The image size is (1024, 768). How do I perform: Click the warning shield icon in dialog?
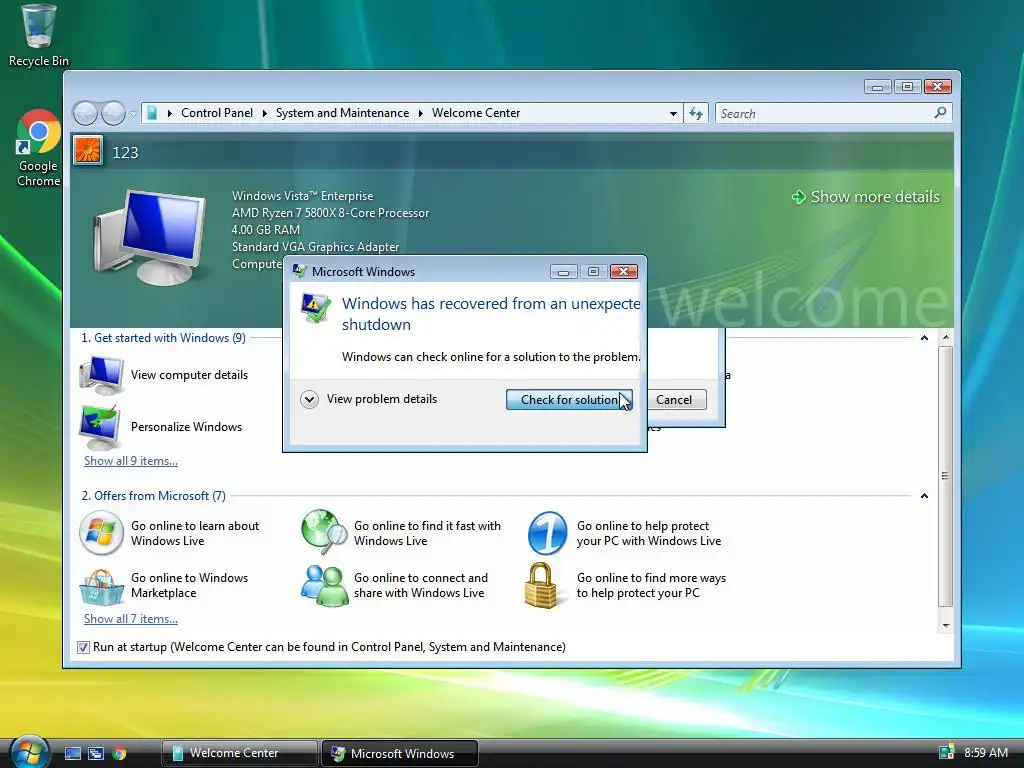coord(315,308)
